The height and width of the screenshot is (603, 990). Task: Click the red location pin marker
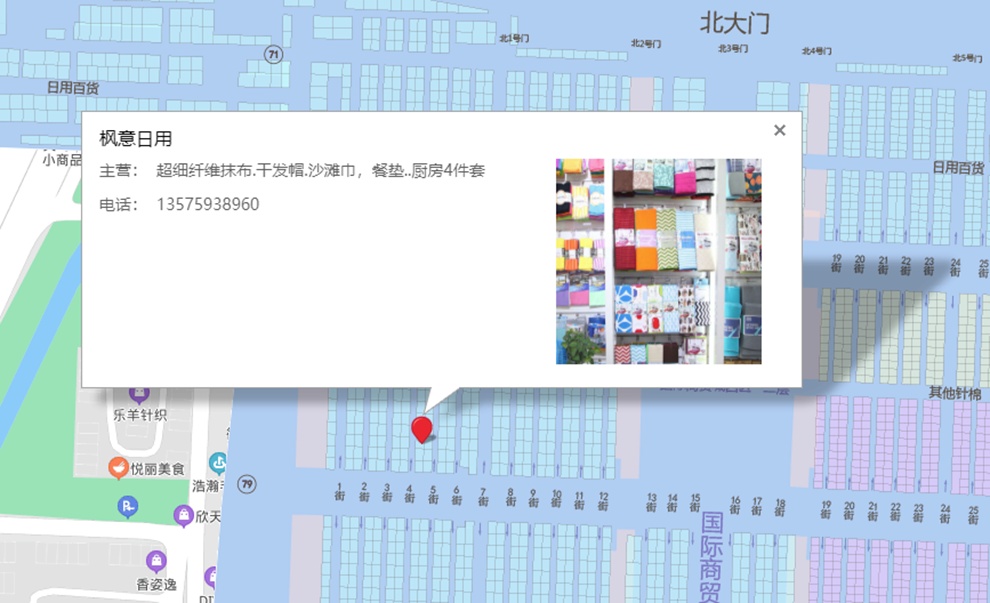(422, 429)
